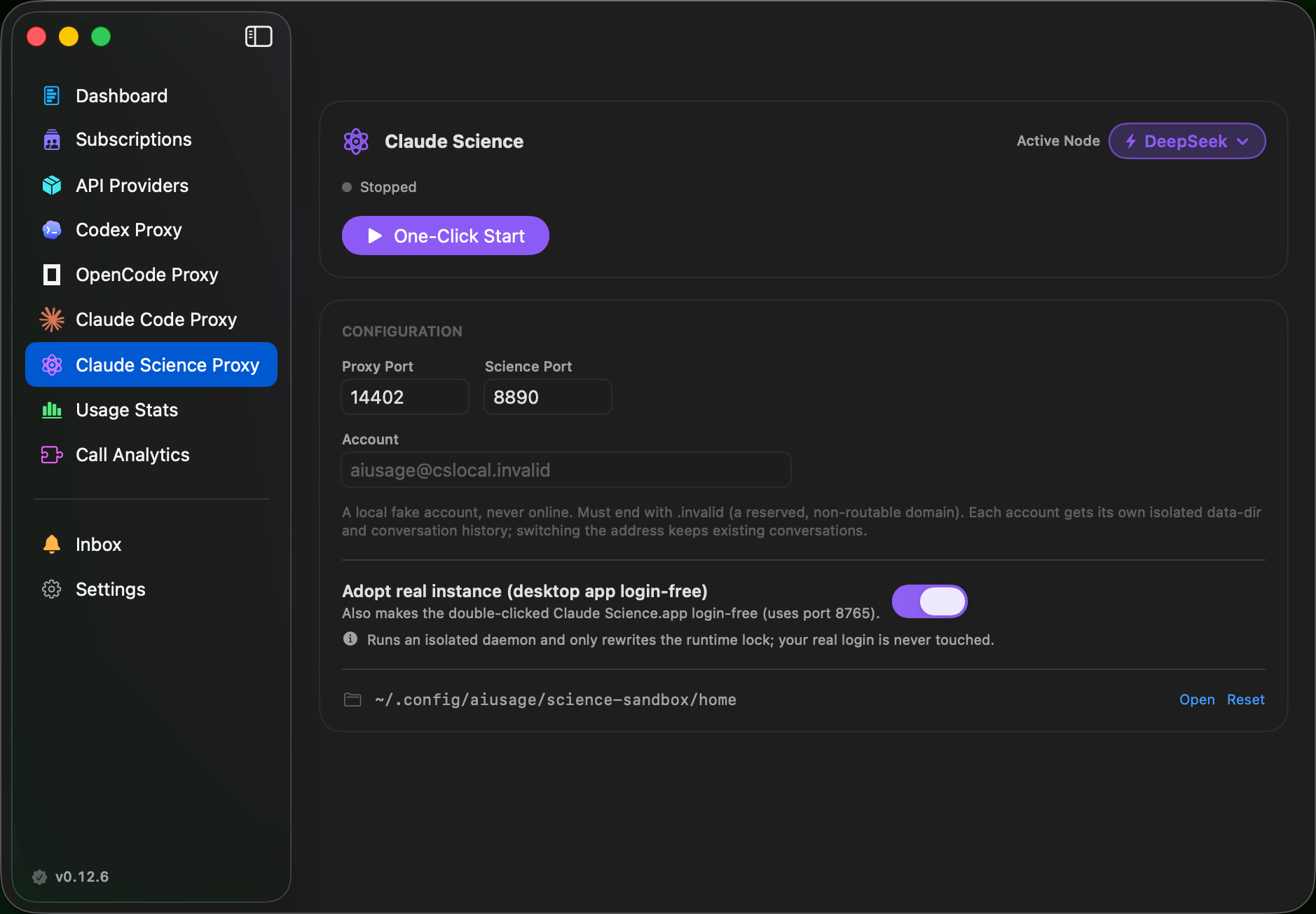Reset the sandbox home folder
Screen dimensions: 1316x914
(1246, 700)
